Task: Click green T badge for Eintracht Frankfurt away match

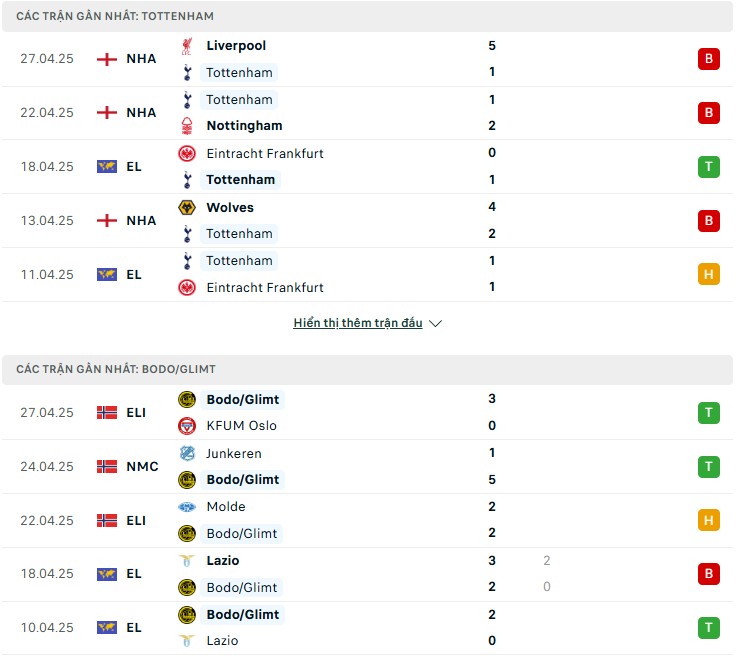Action: pyautogui.click(x=709, y=167)
